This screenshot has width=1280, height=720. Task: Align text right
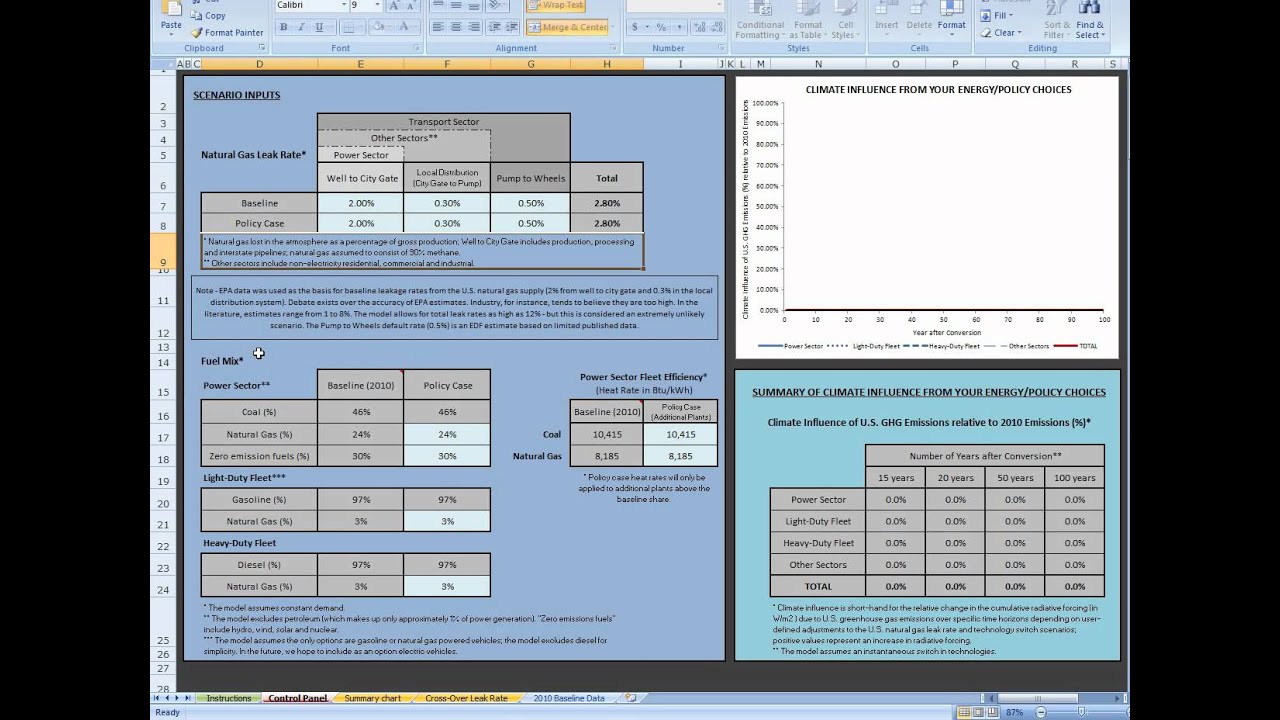(474, 27)
